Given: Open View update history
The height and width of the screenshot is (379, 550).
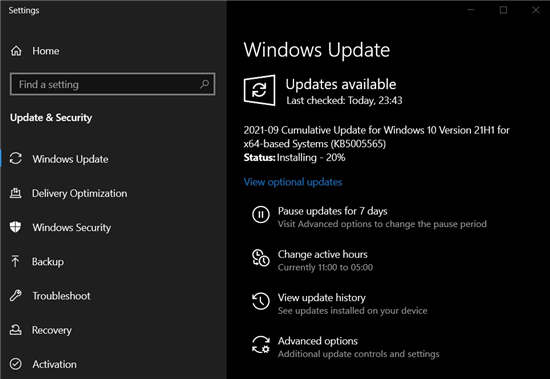Looking at the screenshot, I should [322, 298].
